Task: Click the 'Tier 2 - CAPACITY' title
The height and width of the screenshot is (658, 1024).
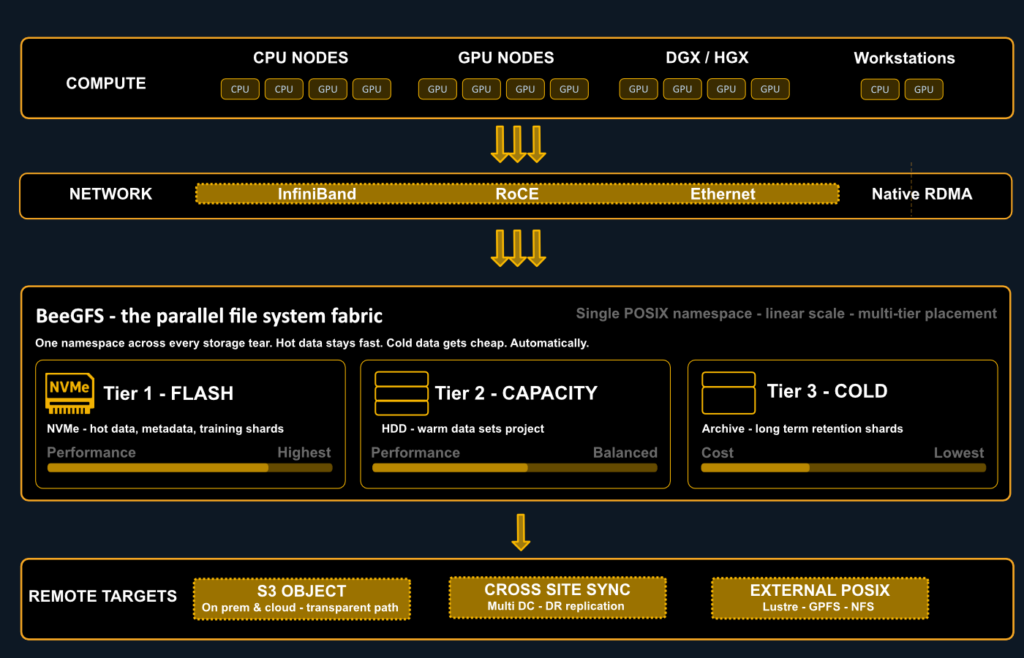Action: click(x=516, y=393)
